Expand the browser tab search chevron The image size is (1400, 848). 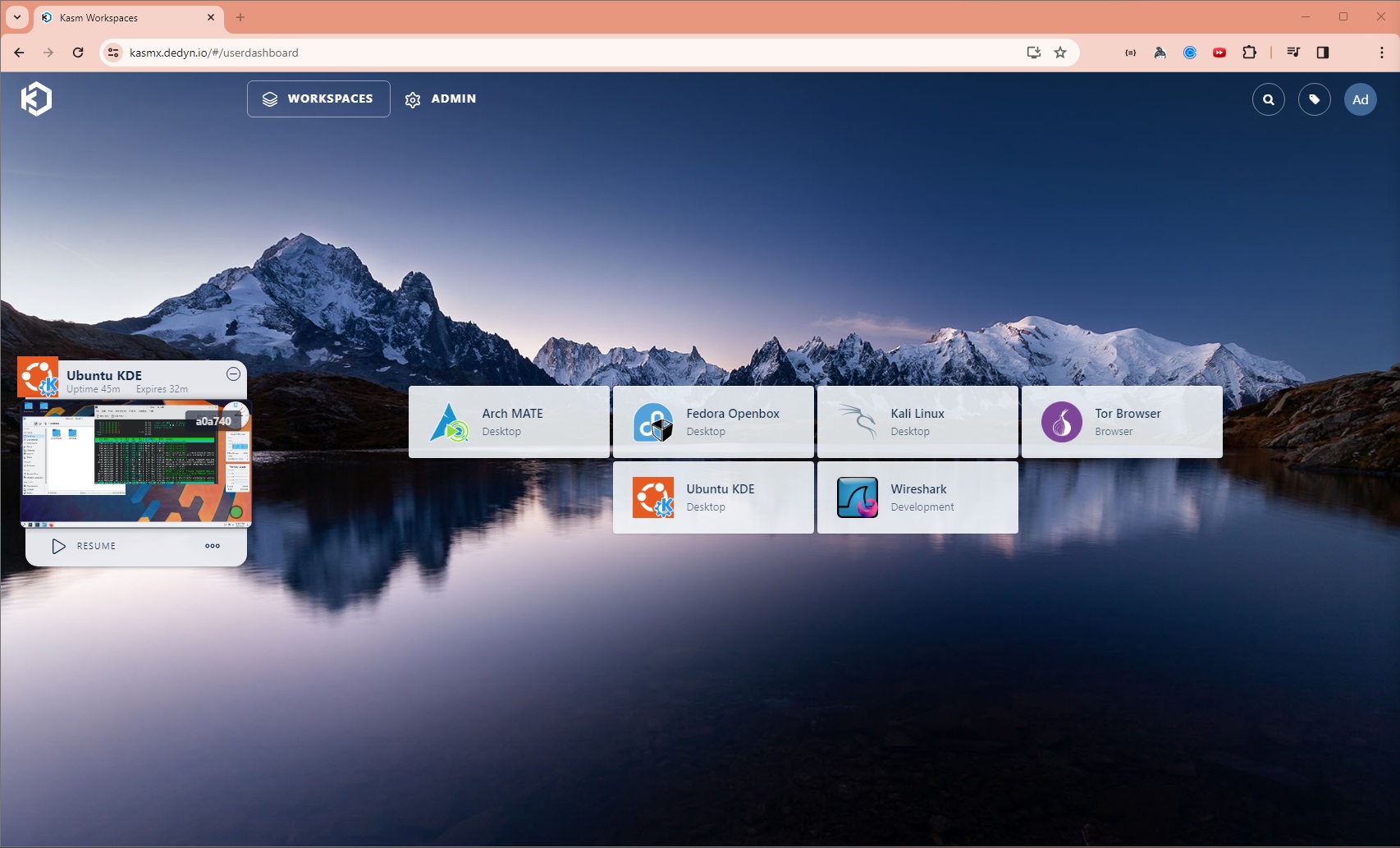tap(17, 16)
